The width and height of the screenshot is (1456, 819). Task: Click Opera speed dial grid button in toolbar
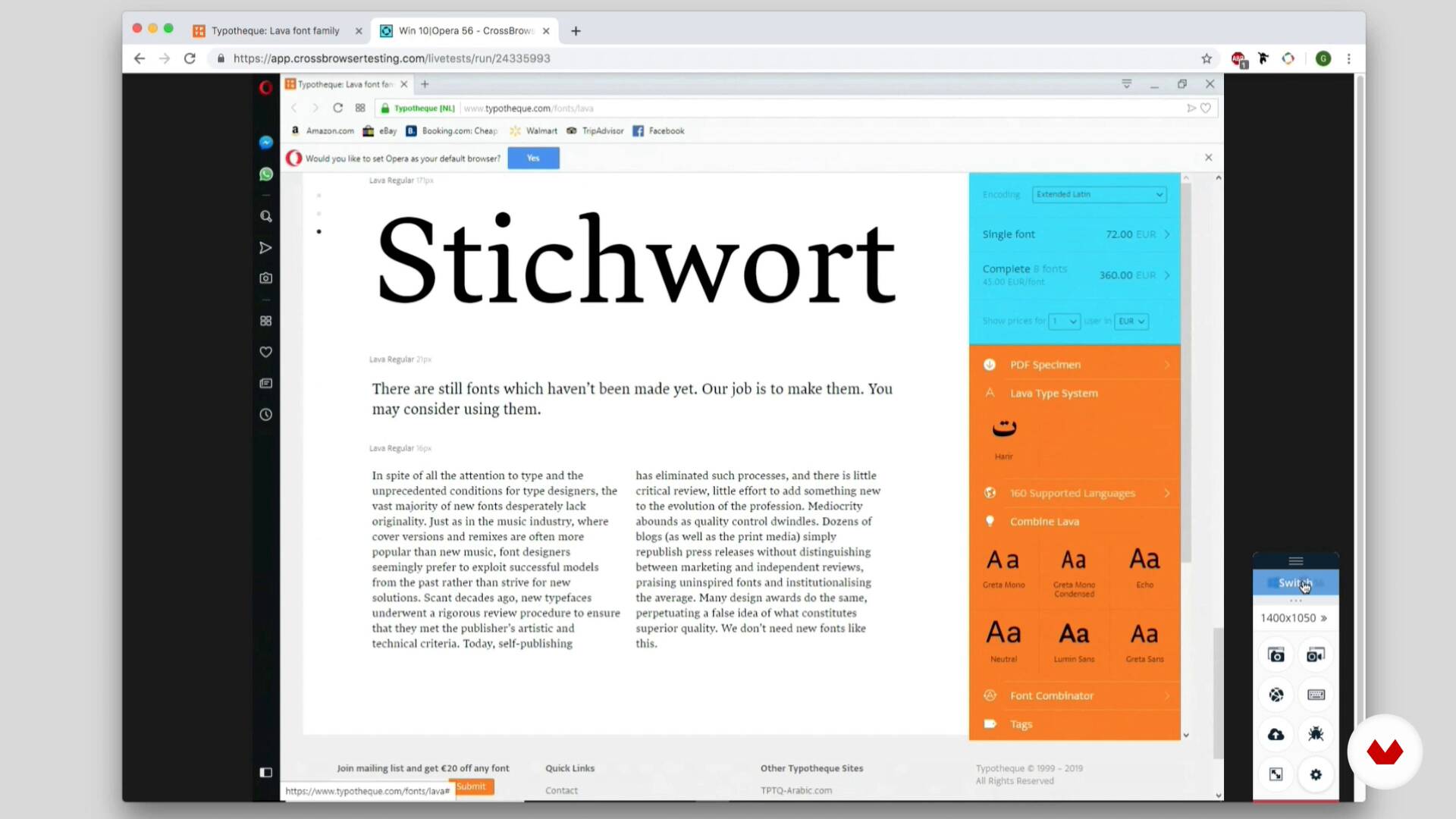[360, 108]
